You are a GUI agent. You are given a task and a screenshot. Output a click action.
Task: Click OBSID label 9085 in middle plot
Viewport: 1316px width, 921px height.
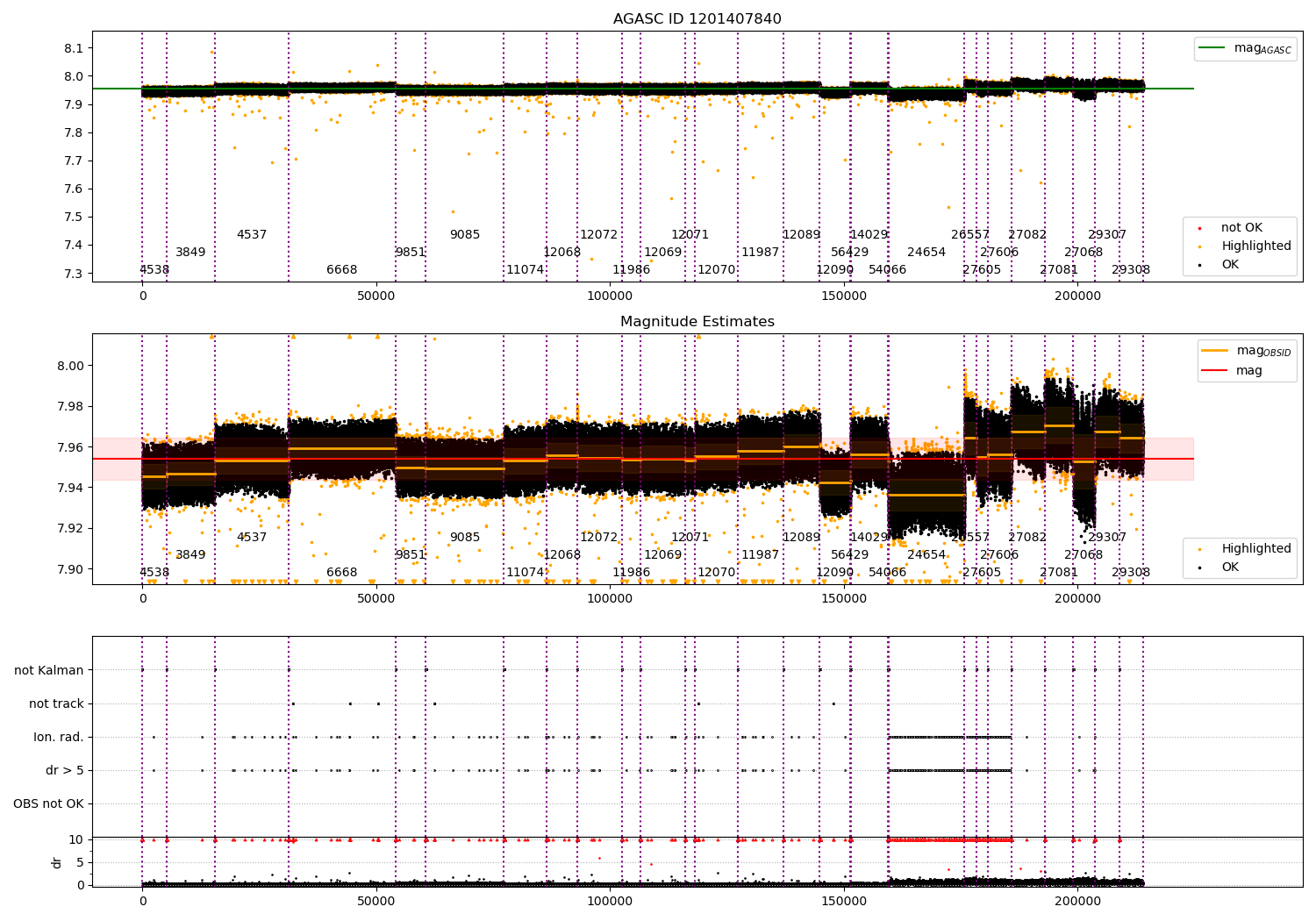pyautogui.click(x=465, y=538)
